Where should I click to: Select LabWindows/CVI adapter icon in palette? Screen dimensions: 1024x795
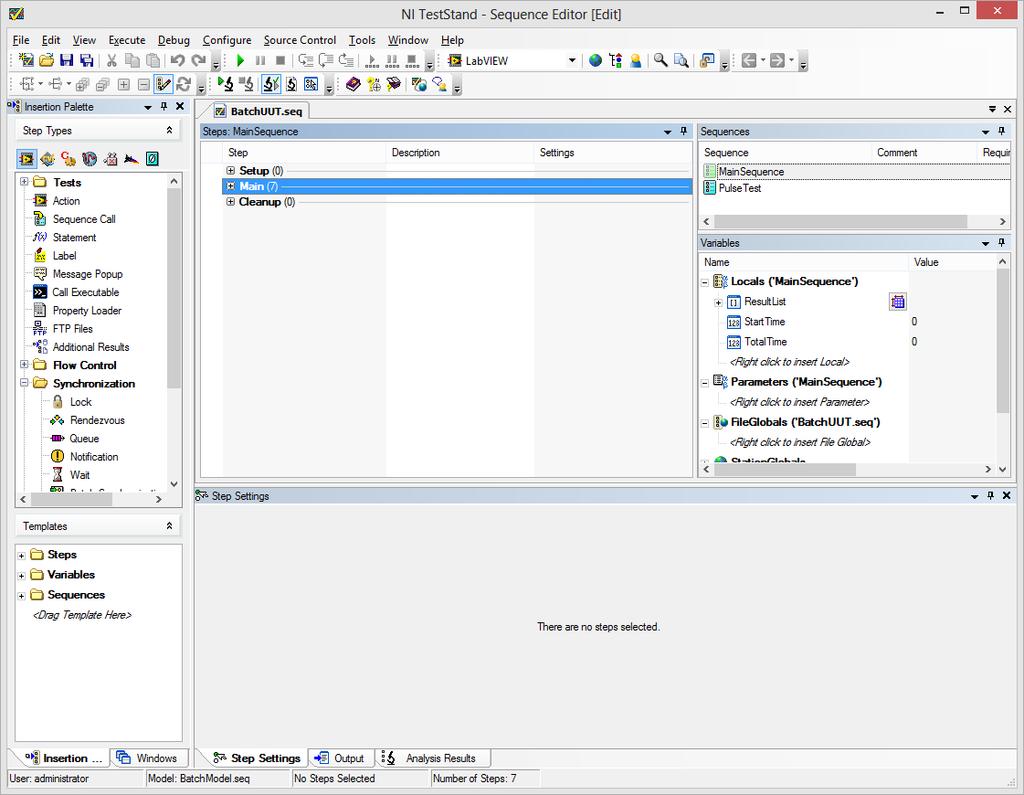(47, 159)
